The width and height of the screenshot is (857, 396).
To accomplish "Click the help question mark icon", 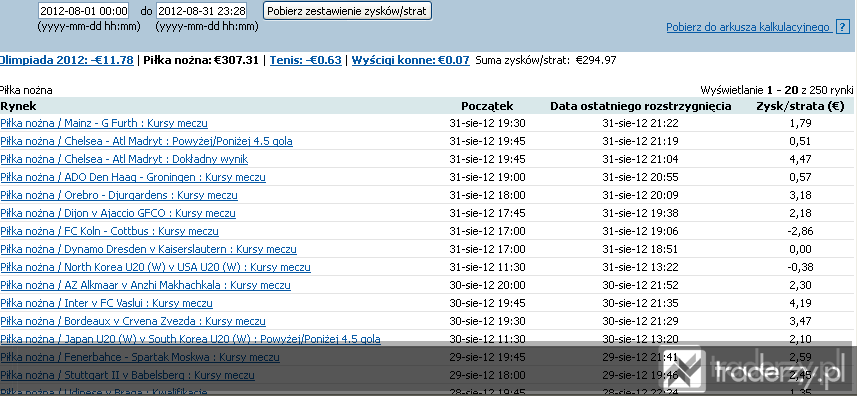I will [842, 27].
